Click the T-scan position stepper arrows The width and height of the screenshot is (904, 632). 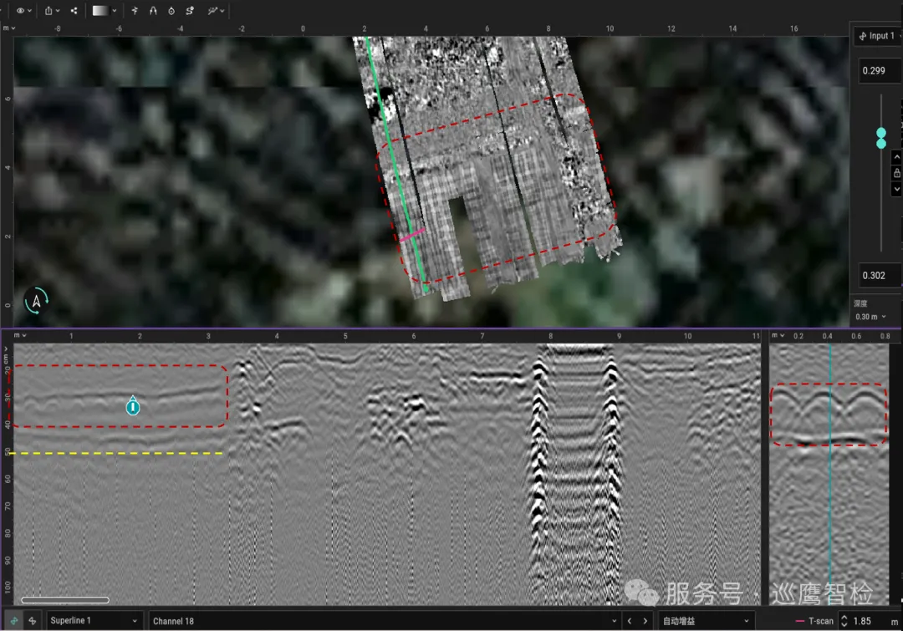coord(845,621)
